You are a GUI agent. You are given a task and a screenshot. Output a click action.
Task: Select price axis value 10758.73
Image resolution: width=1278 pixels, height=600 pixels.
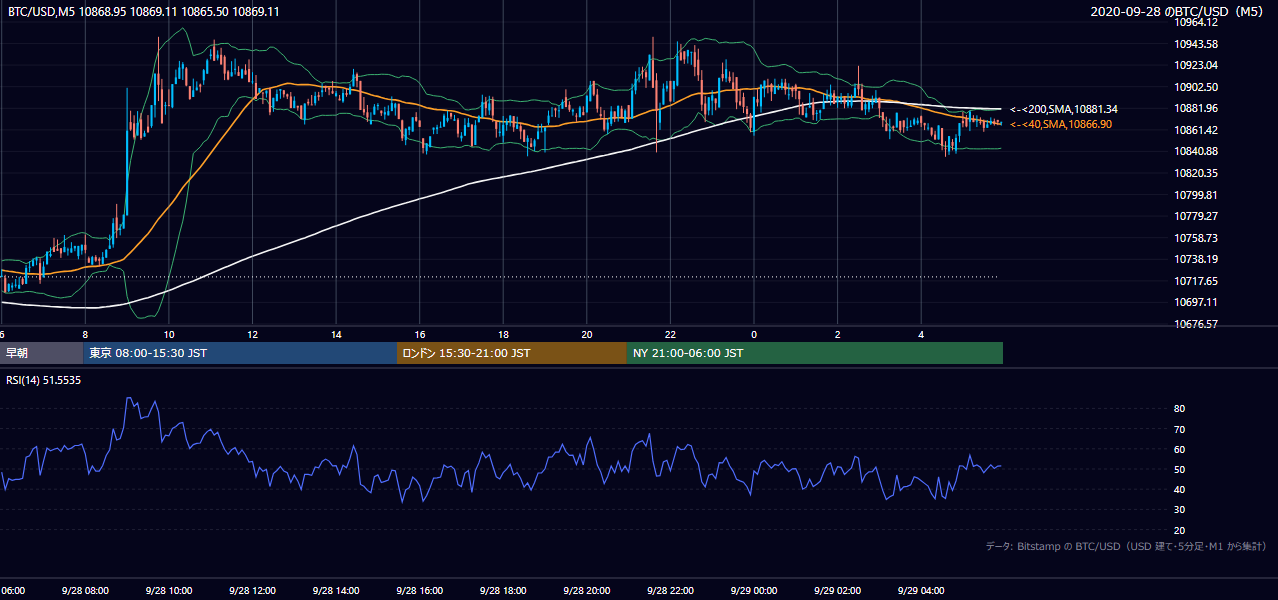click(x=1197, y=238)
